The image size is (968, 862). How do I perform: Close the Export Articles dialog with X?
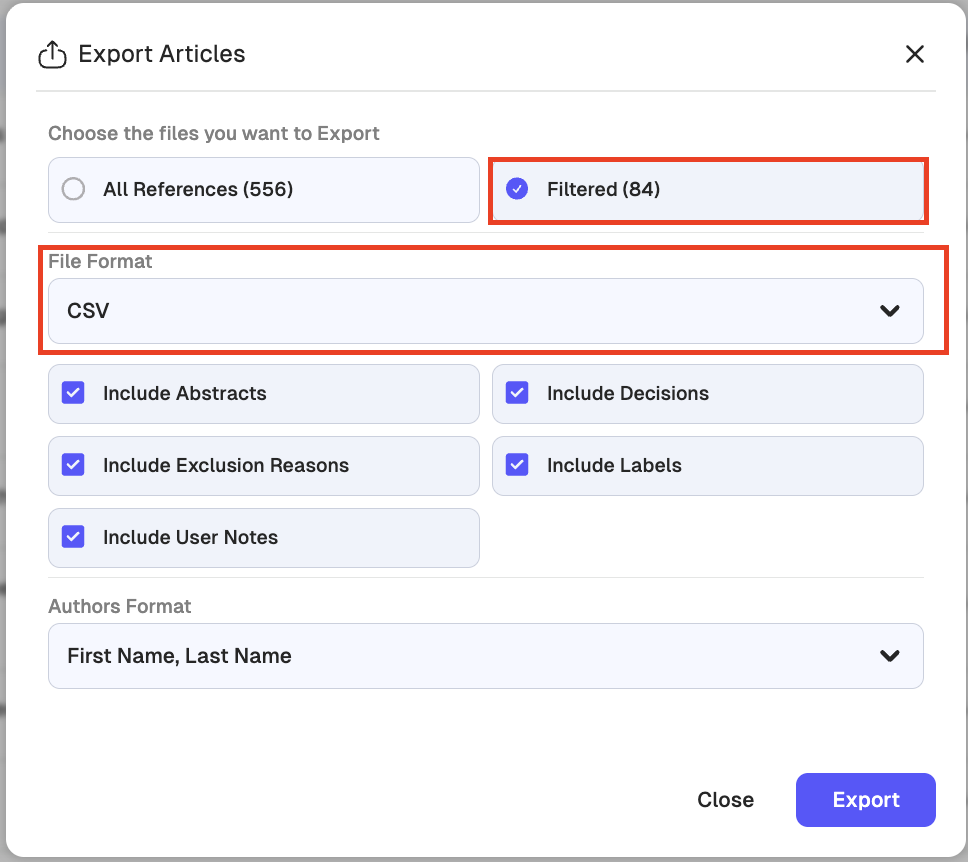click(914, 54)
